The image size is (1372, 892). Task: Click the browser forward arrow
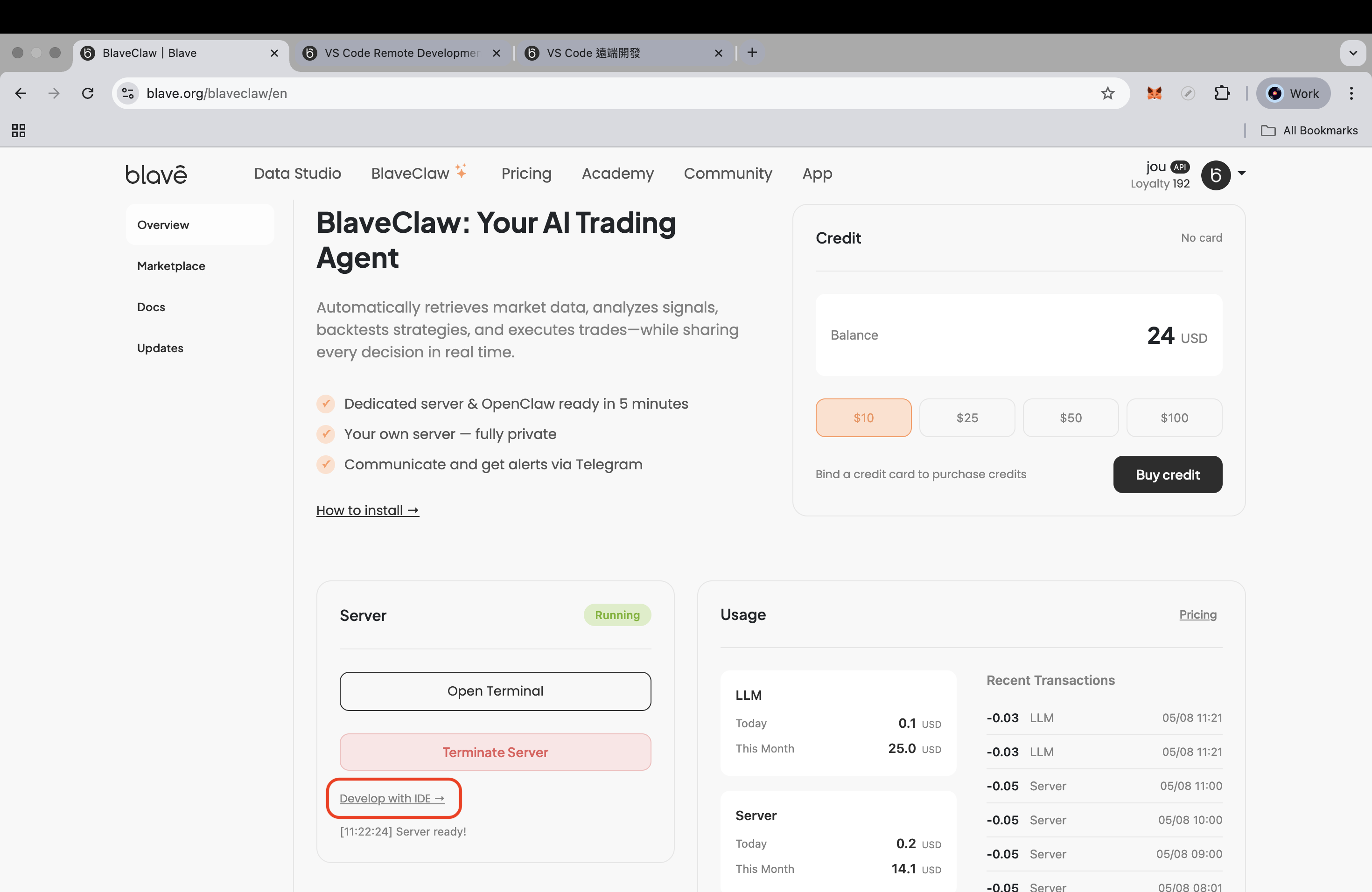point(54,93)
